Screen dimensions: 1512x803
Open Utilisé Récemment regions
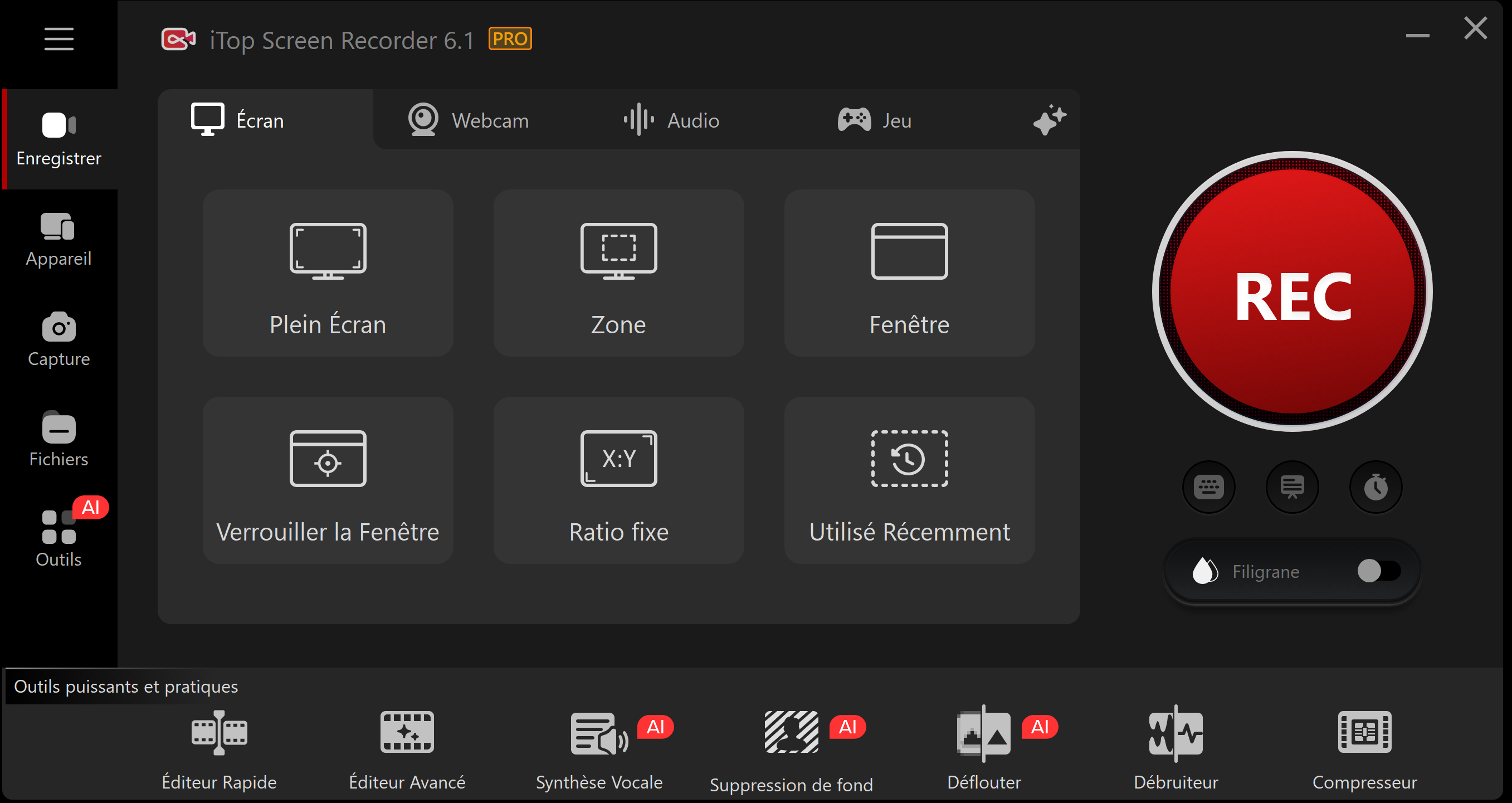coord(909,480)
